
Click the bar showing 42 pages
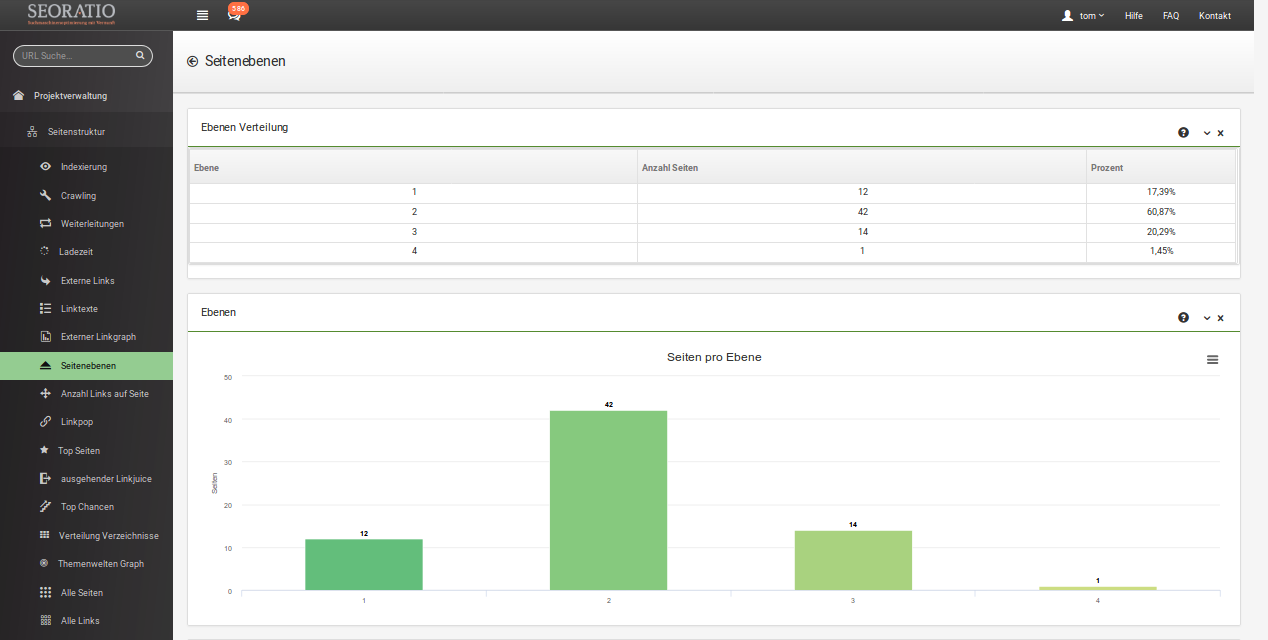coord(608,500)
